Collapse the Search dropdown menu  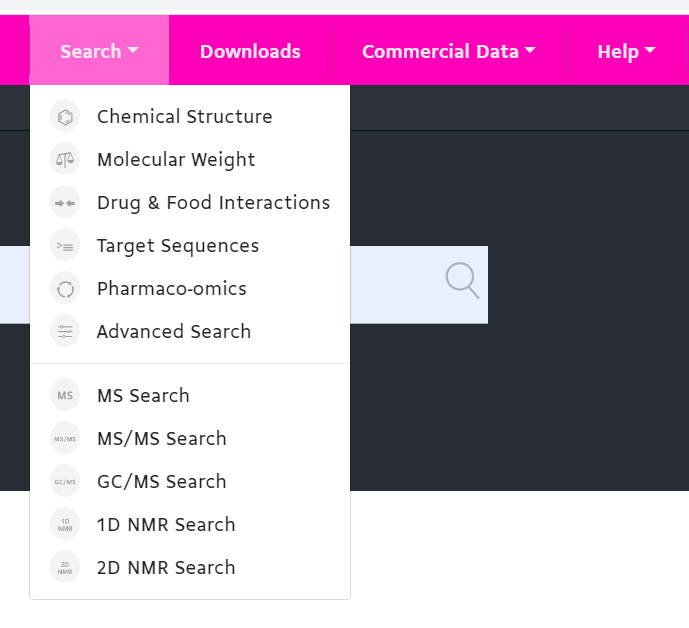[x=99, y=51]
